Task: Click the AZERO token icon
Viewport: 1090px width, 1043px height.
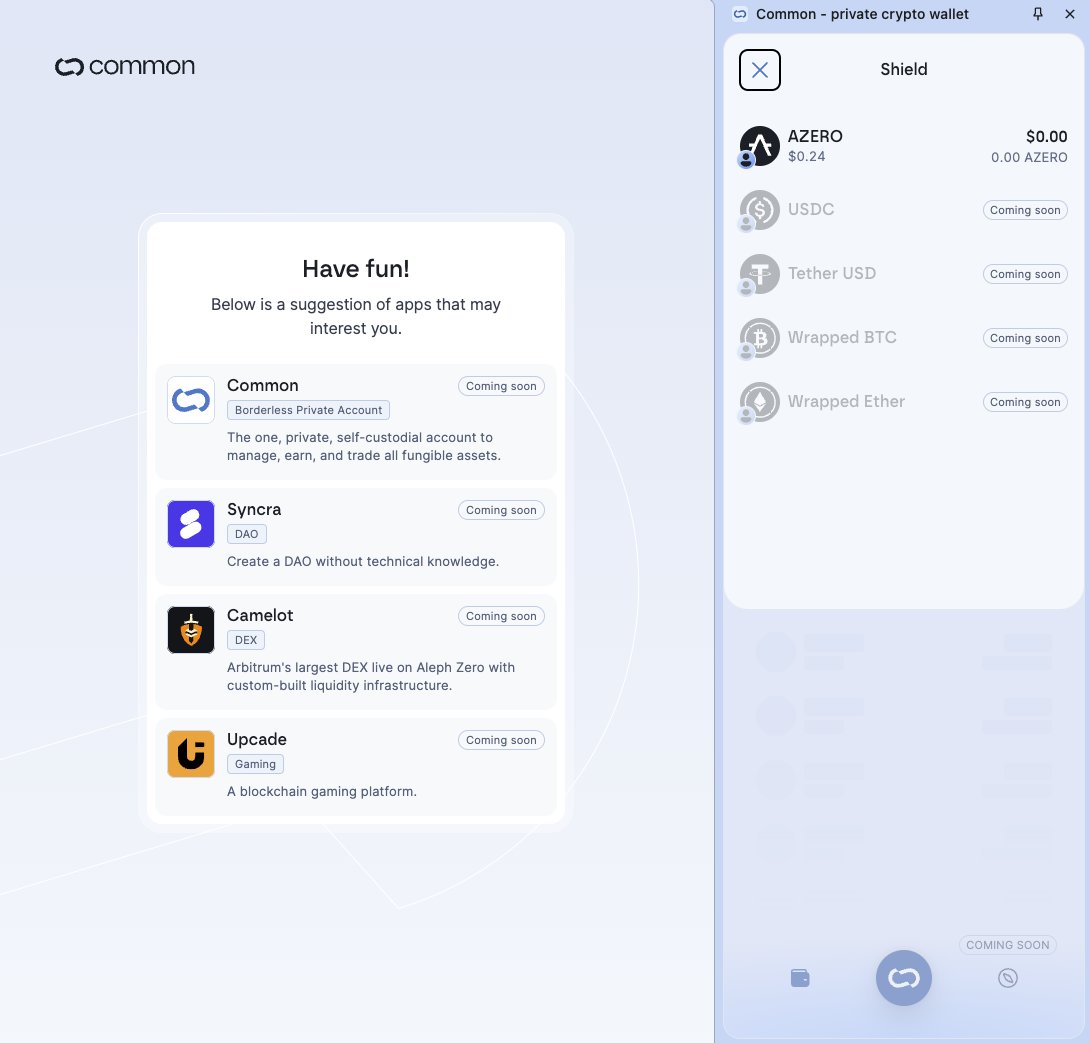Action: click(x=759, y=146)
